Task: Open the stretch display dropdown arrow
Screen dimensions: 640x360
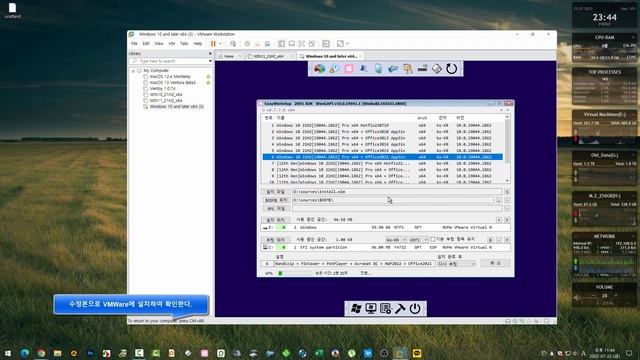Action: tap(347, 44)
